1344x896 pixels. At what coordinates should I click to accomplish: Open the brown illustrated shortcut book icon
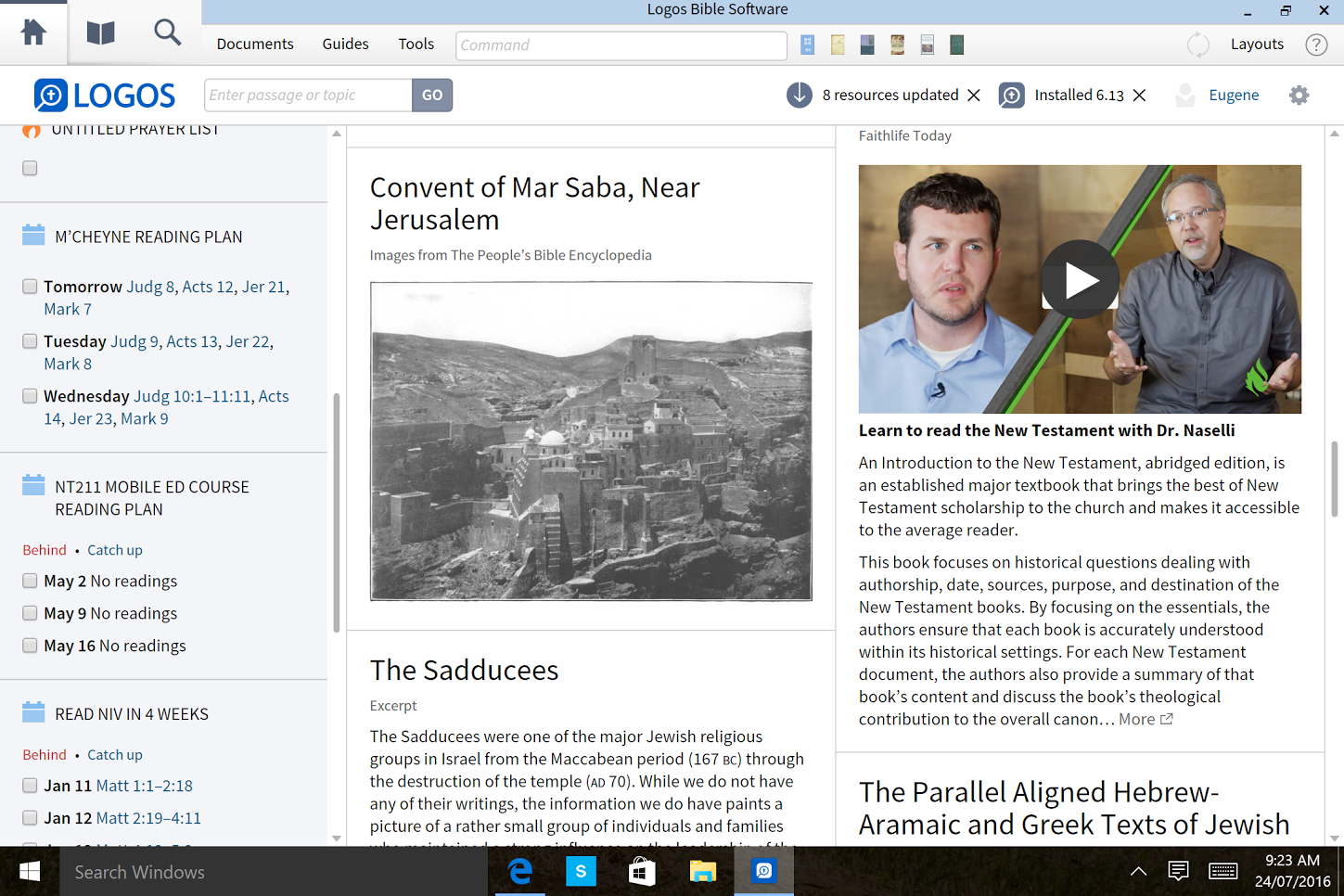pyautogui.click(x=897, y=45)
